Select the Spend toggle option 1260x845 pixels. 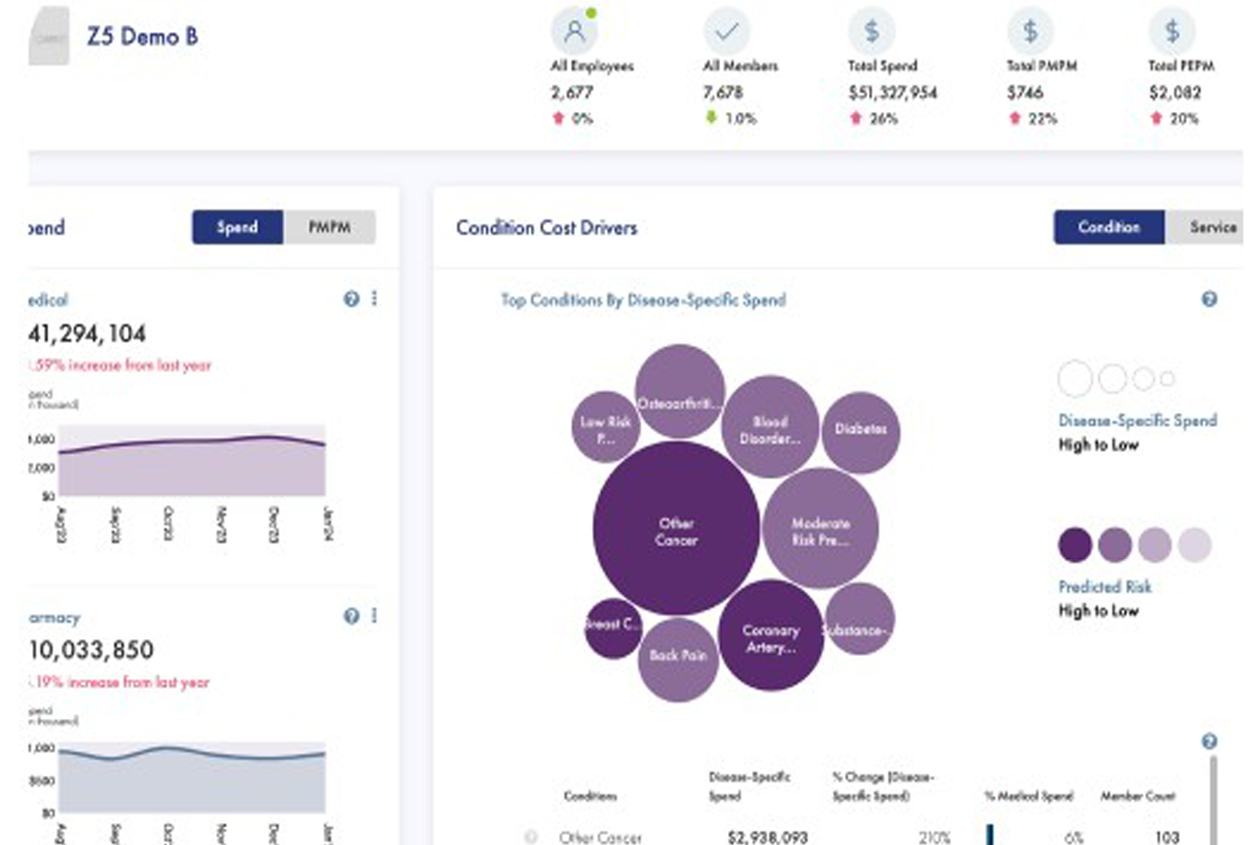tap(237, 228)
